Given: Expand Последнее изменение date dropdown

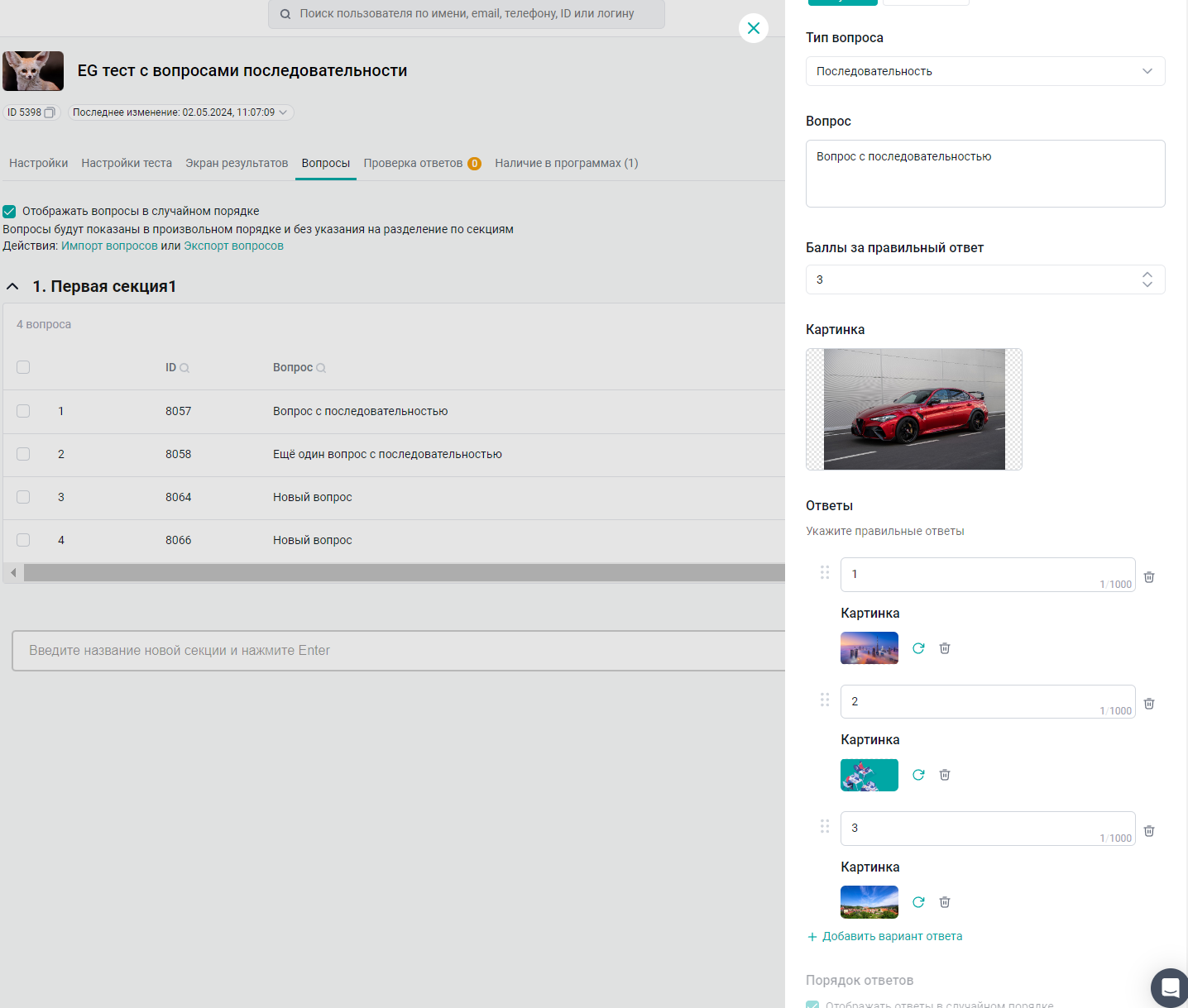Looking at the screenshot, I should pyautogui.click(x=181, y=112).
